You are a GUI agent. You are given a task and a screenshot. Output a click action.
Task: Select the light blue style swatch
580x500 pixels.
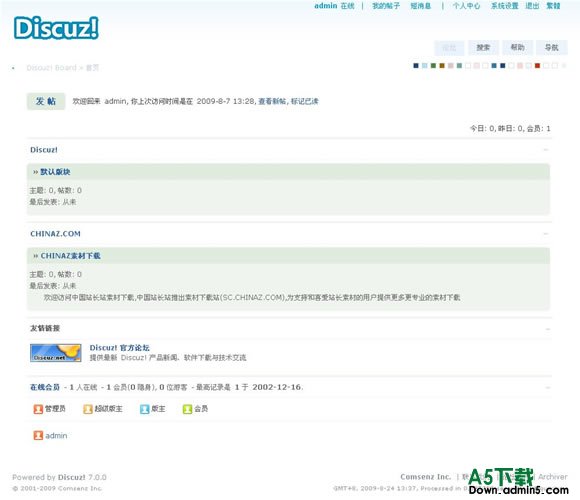(425, 66)
